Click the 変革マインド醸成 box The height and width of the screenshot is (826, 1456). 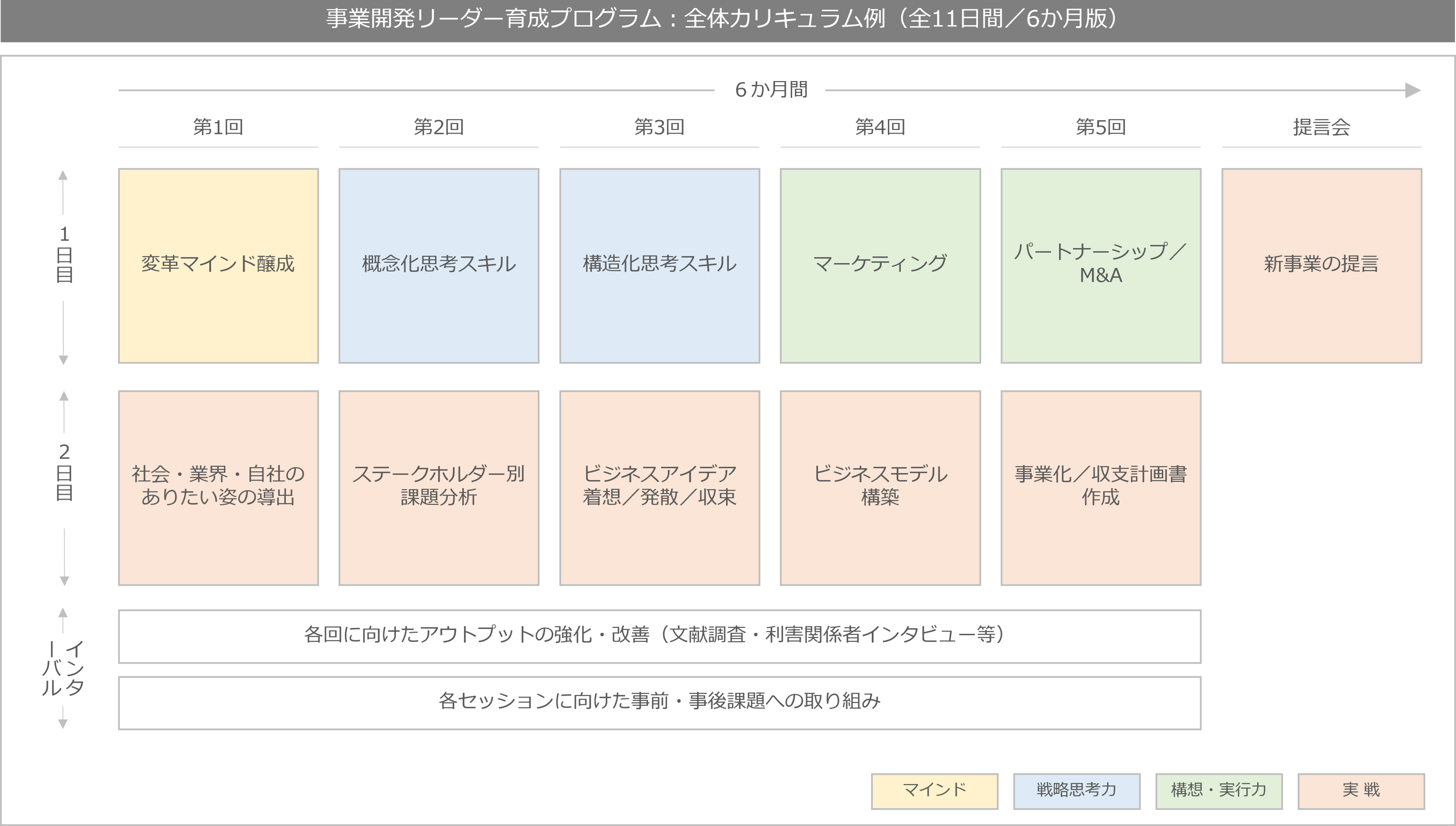[x=218, y=265]
